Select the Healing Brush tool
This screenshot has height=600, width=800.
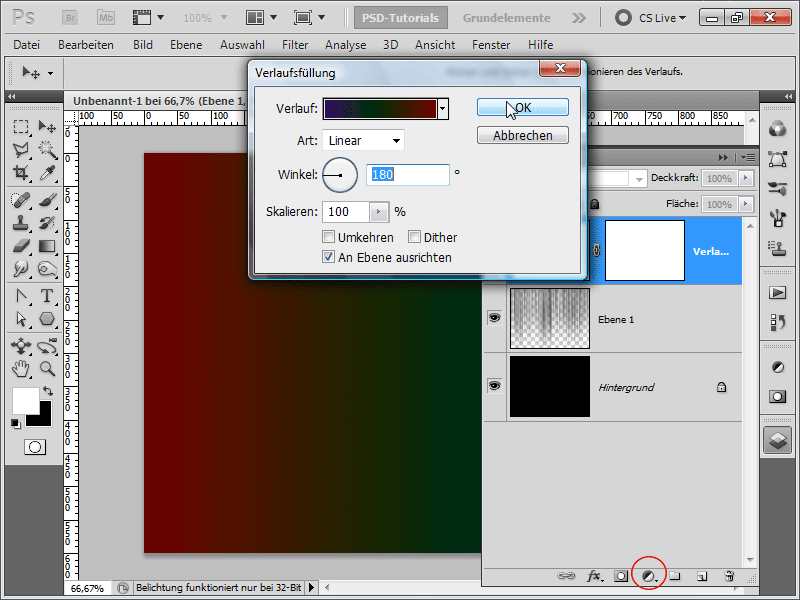[x=20, y=200]
